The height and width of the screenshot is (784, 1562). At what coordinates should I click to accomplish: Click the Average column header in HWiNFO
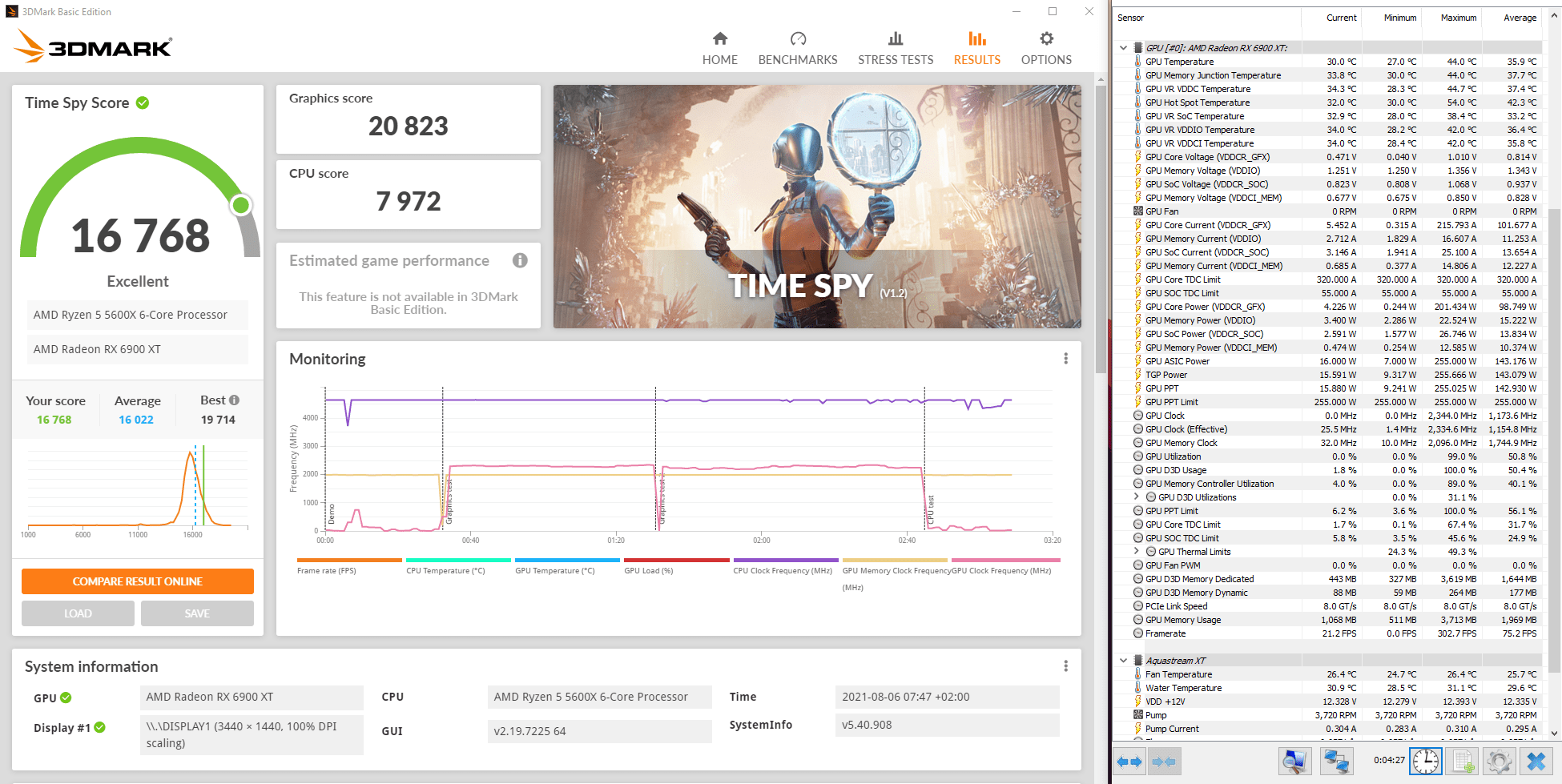point(1512,18)
